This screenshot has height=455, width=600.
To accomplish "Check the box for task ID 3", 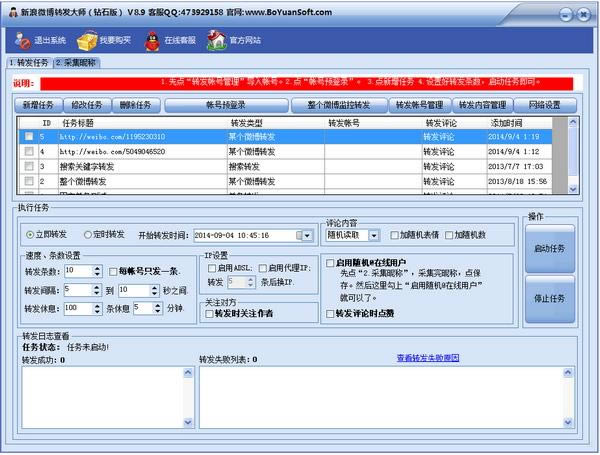I will coord(29,166).
